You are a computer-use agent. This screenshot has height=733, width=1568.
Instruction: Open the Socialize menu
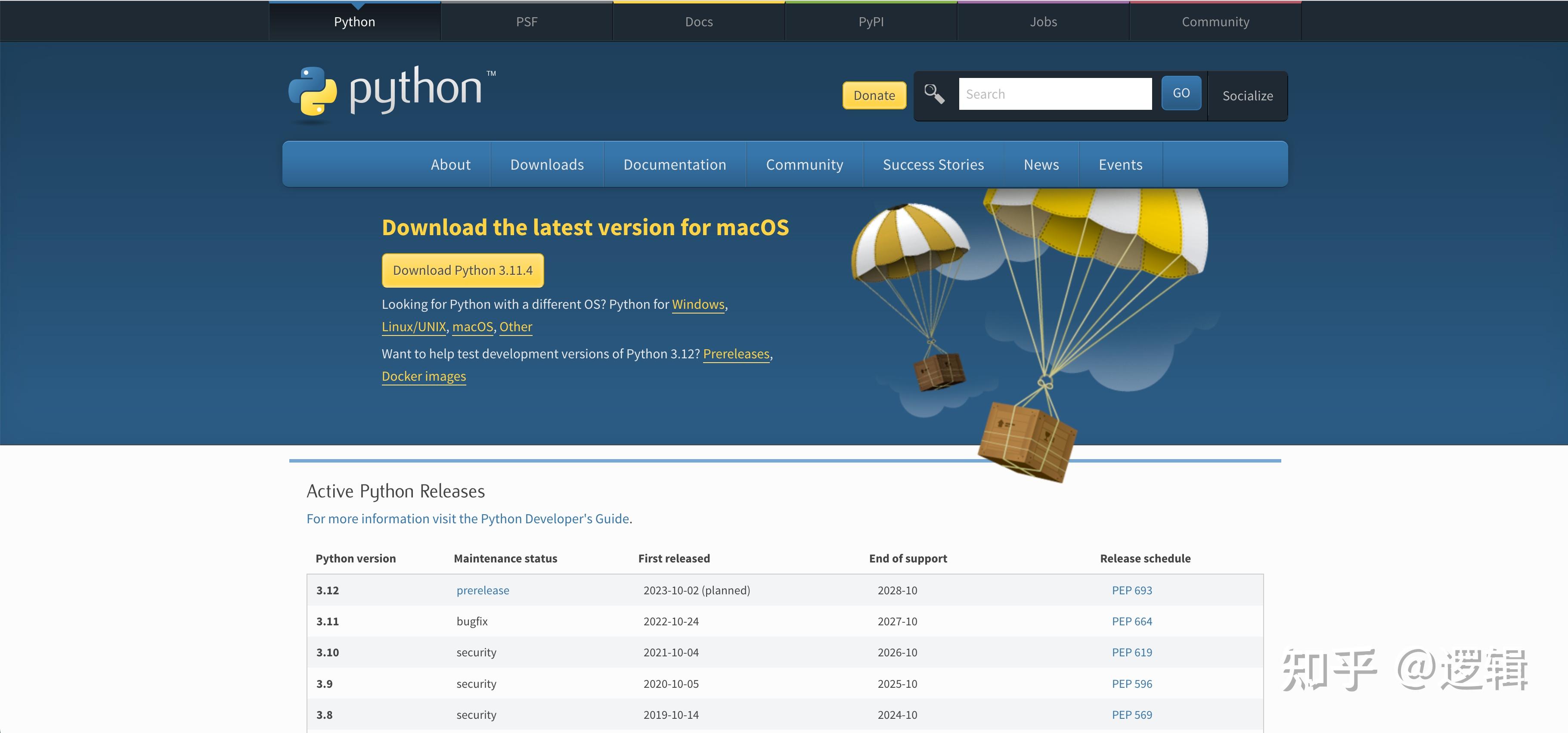pos(1247,96)
